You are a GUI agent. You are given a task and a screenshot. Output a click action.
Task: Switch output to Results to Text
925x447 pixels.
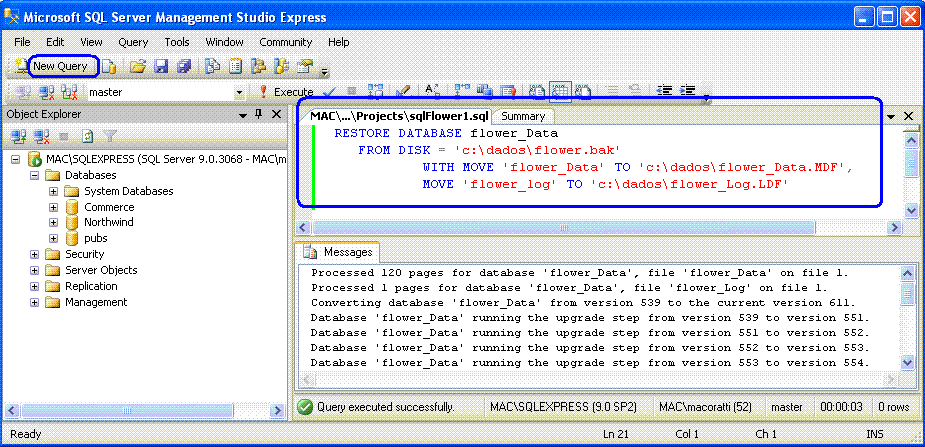click(538, 92)
